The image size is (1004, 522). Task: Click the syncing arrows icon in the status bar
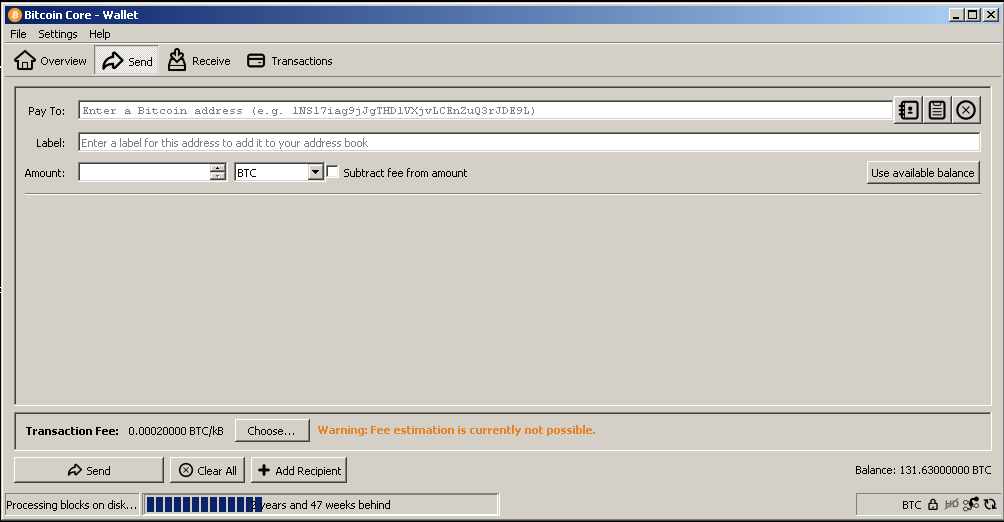click(x=991, y=505)
